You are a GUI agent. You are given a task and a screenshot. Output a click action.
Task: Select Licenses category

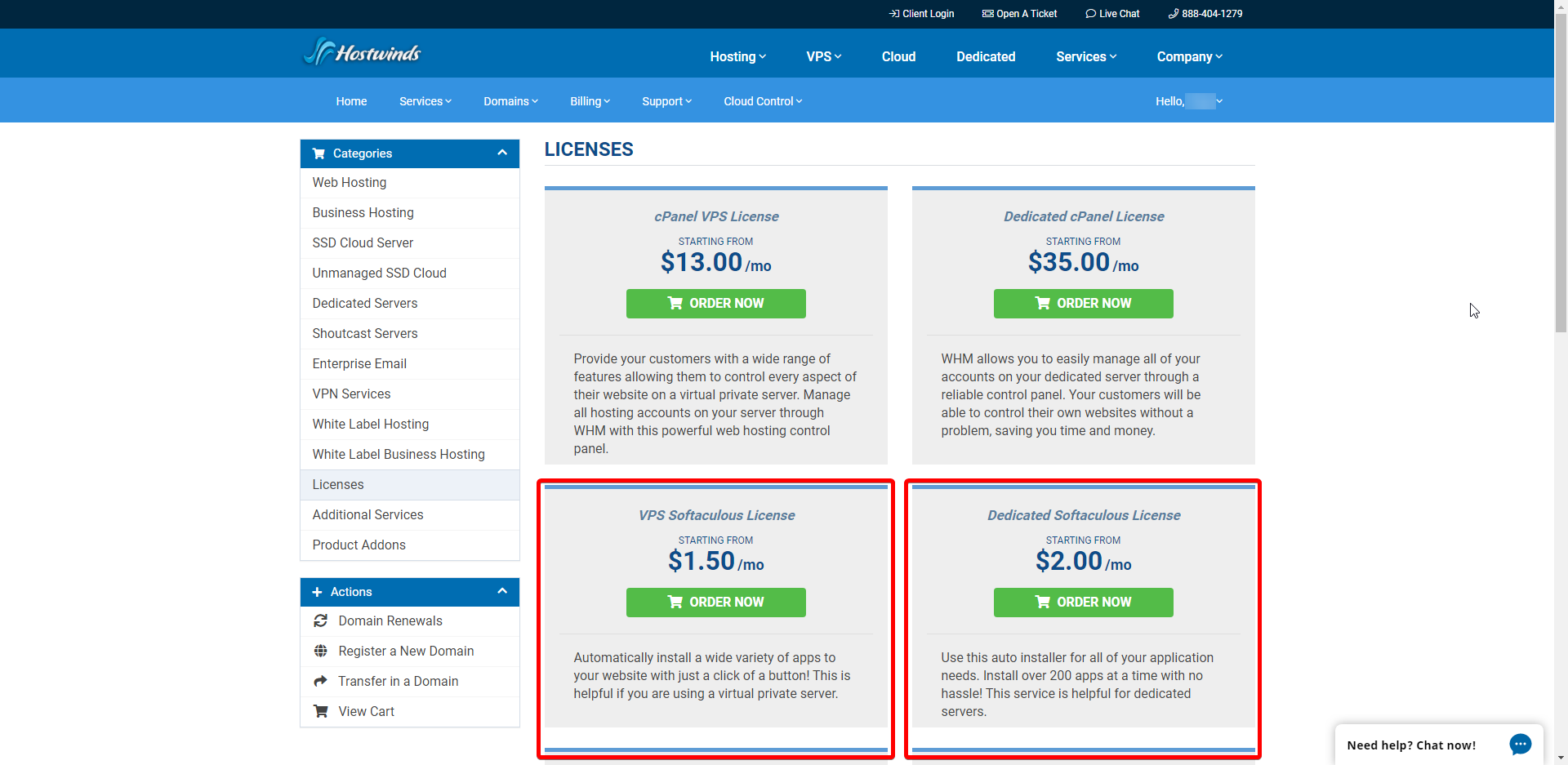coord(410,485)
